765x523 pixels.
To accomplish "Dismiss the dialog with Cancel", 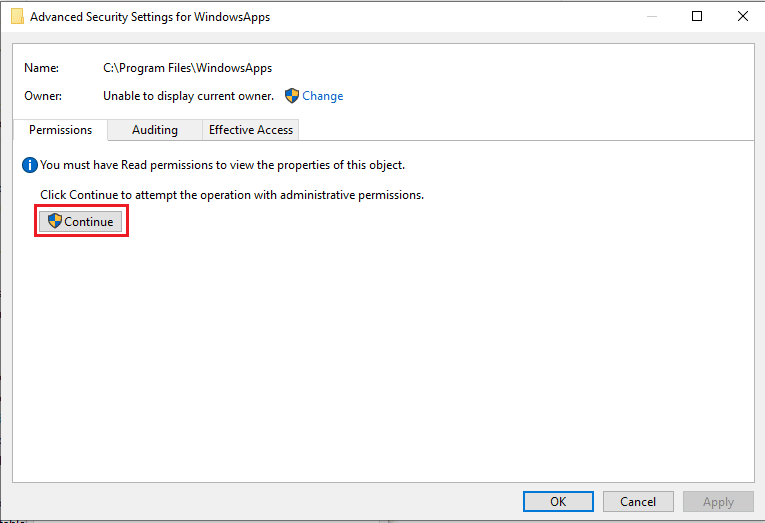I will click(x=638, y=502).
